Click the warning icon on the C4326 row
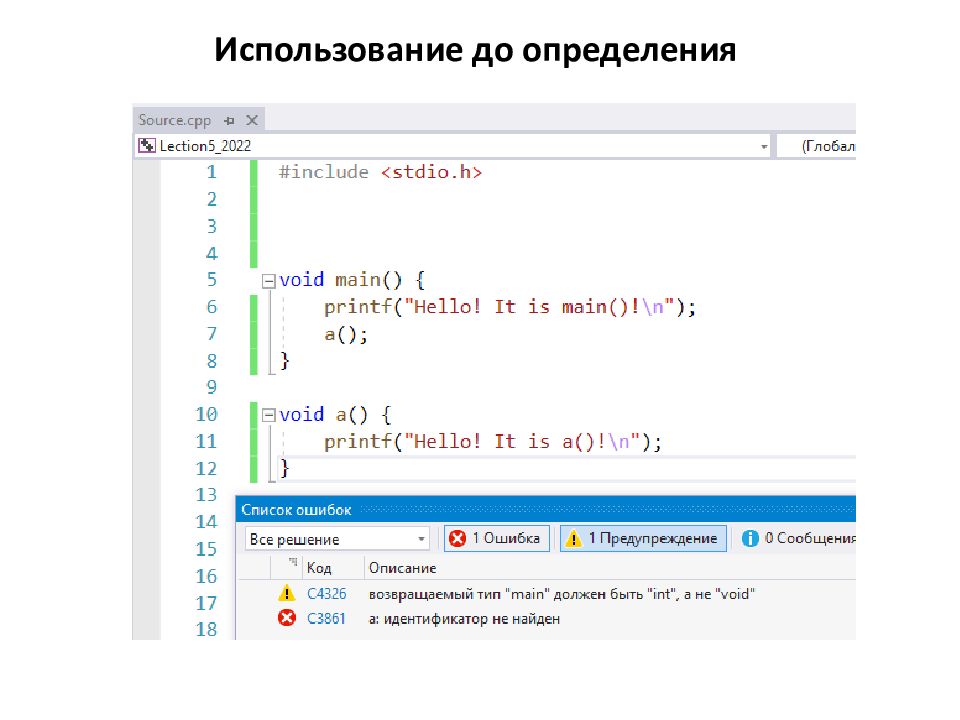Image resolution: width=960 pixels, height=720 pixels. tap(287, 593)
